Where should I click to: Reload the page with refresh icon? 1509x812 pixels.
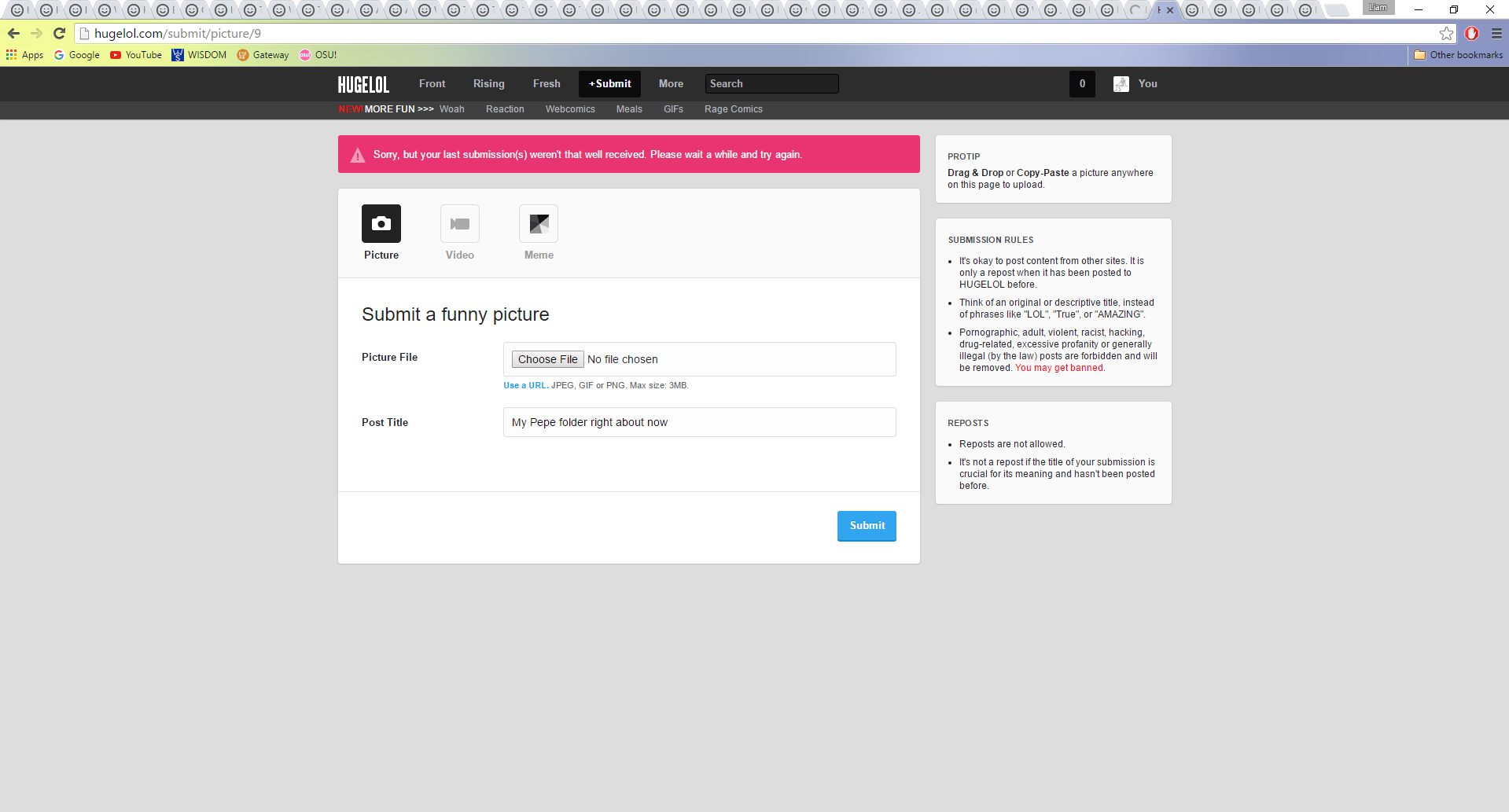[59, 33]
